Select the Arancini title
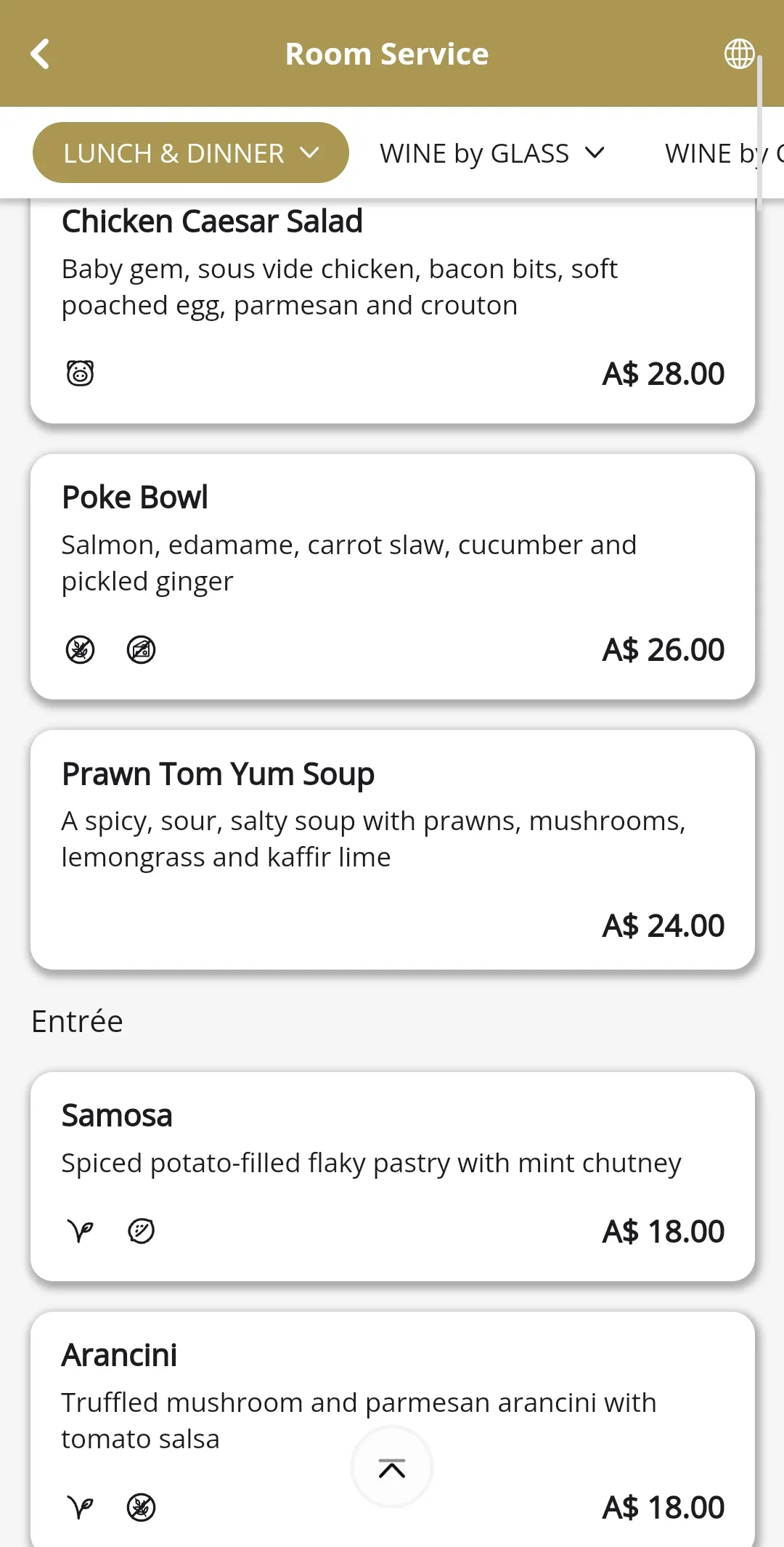 119,1355
